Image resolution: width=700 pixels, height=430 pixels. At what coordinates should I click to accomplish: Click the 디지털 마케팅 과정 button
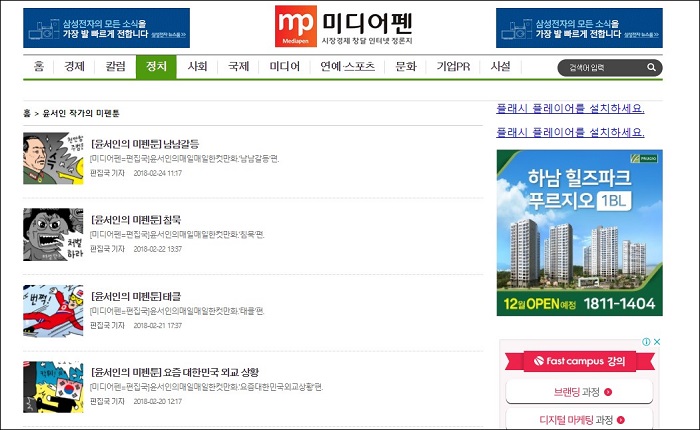579,420
